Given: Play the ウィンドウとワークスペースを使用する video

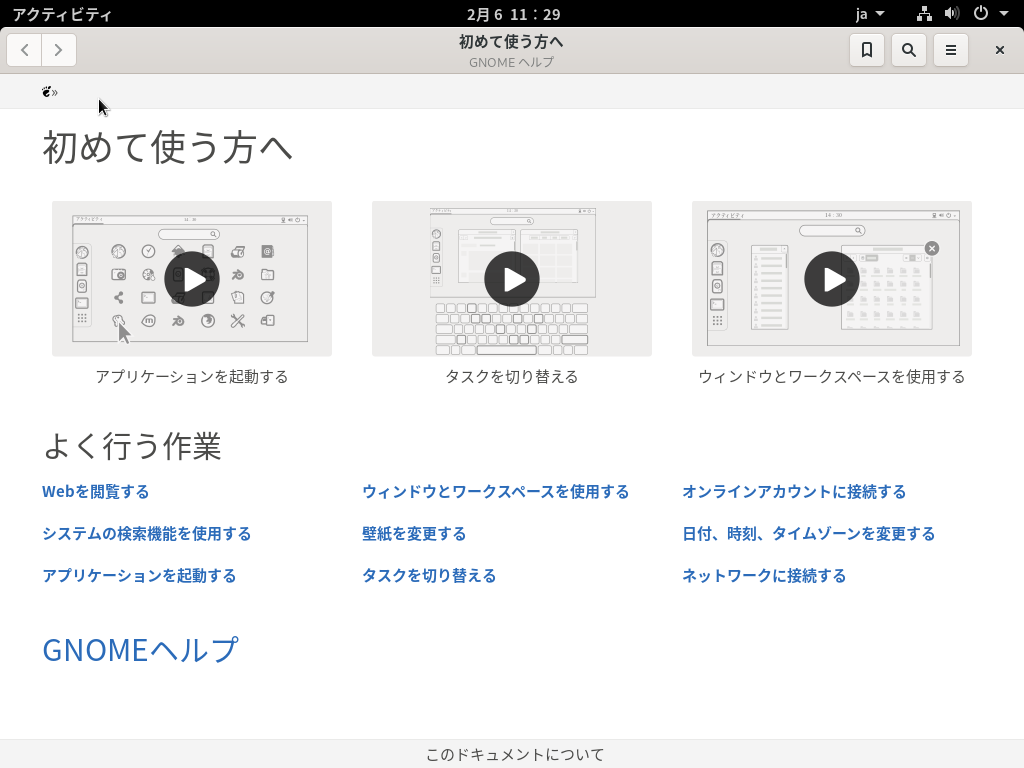Looking at the screenshot, I should 832,279.
